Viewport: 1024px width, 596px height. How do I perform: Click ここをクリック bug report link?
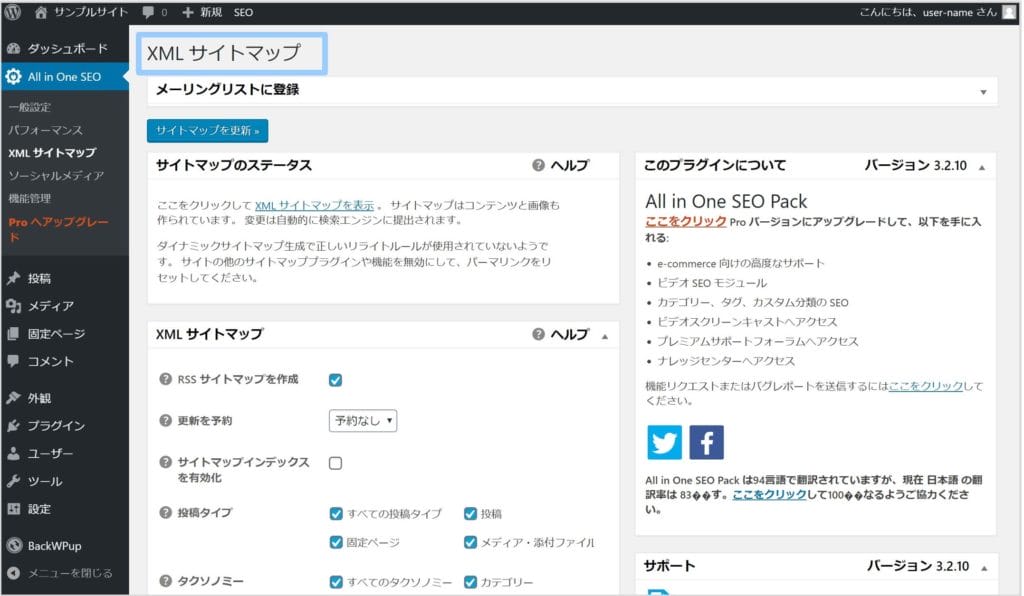(926, 386)
